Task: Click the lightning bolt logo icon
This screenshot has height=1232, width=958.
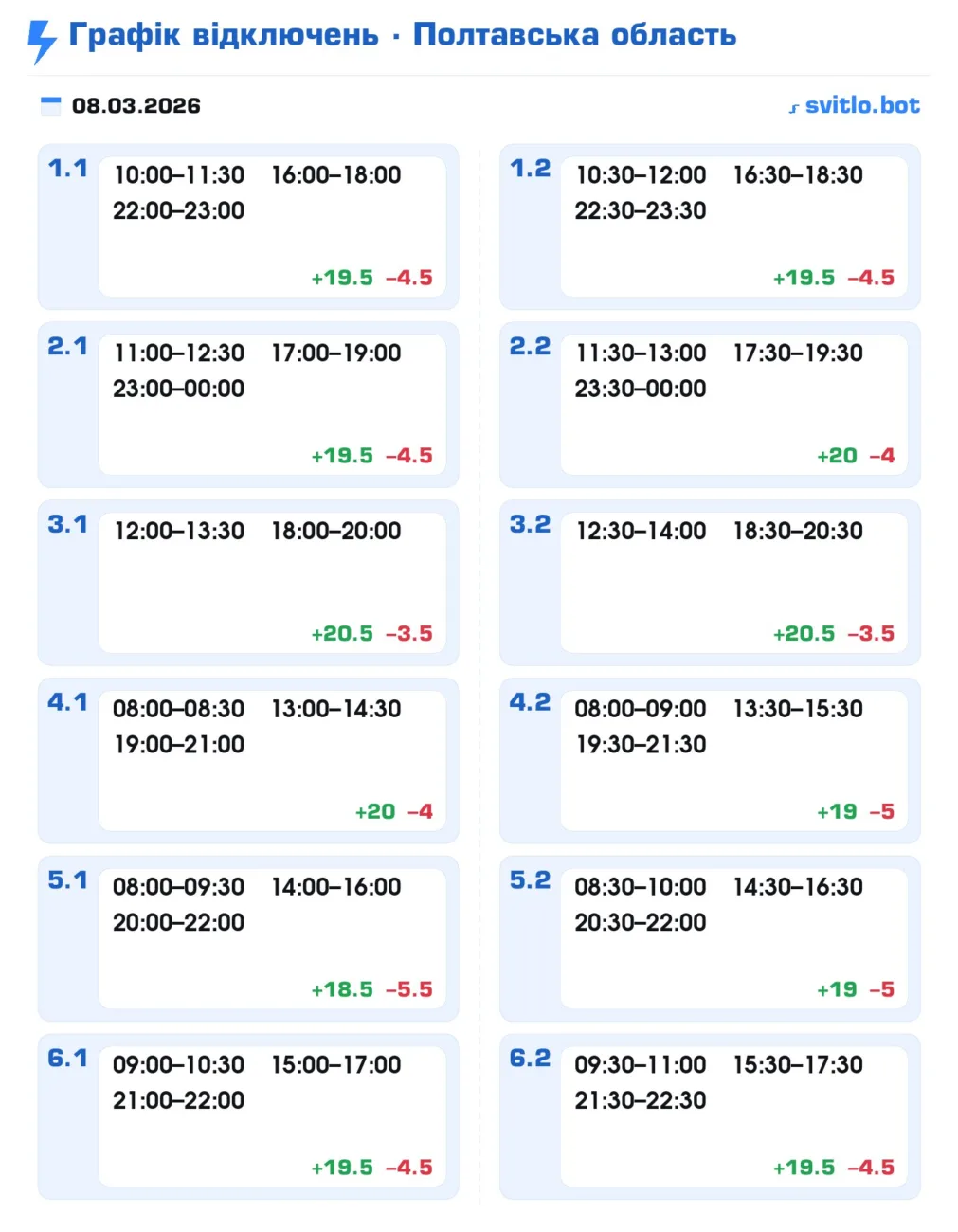Action: coord(42,41)
